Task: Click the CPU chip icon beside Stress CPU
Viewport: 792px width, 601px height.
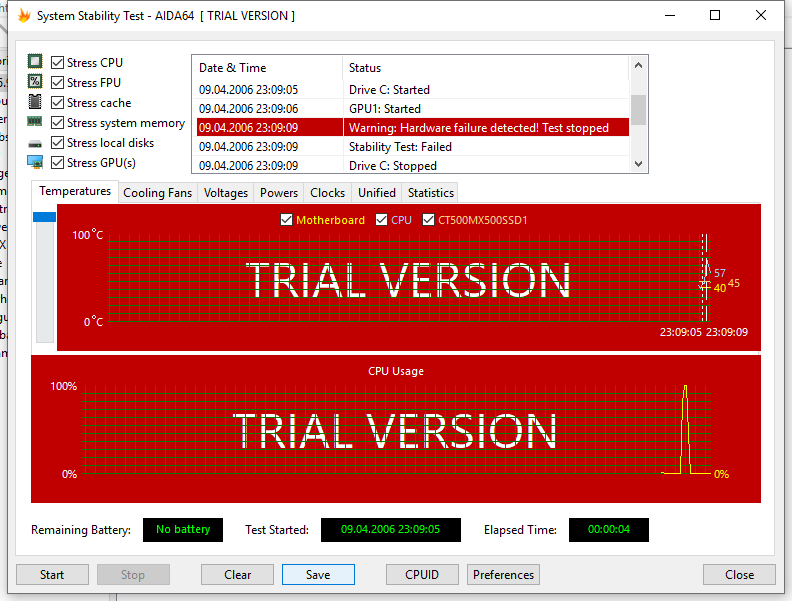Action: pos(35,62)
